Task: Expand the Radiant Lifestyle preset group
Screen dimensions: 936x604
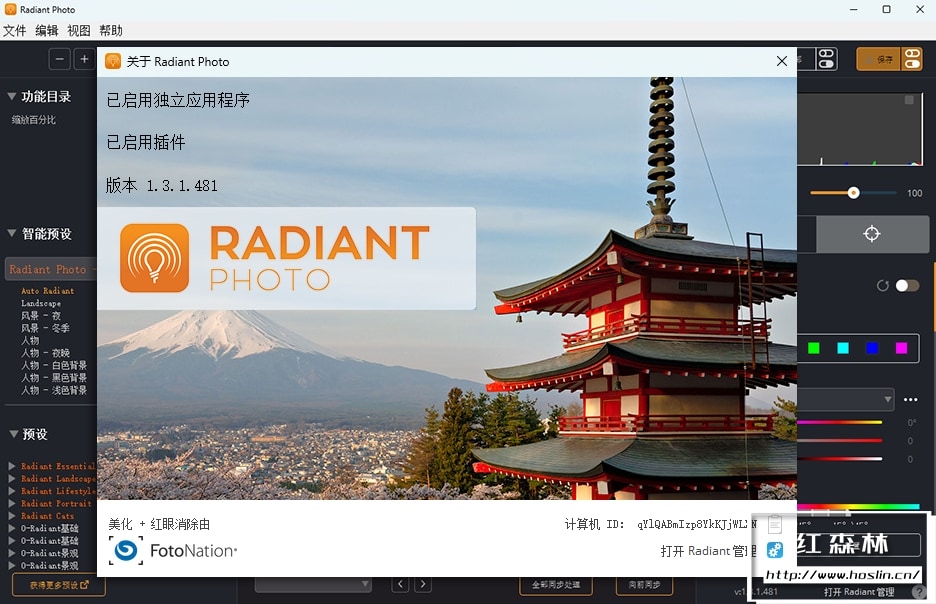Action: pos(11,491)
